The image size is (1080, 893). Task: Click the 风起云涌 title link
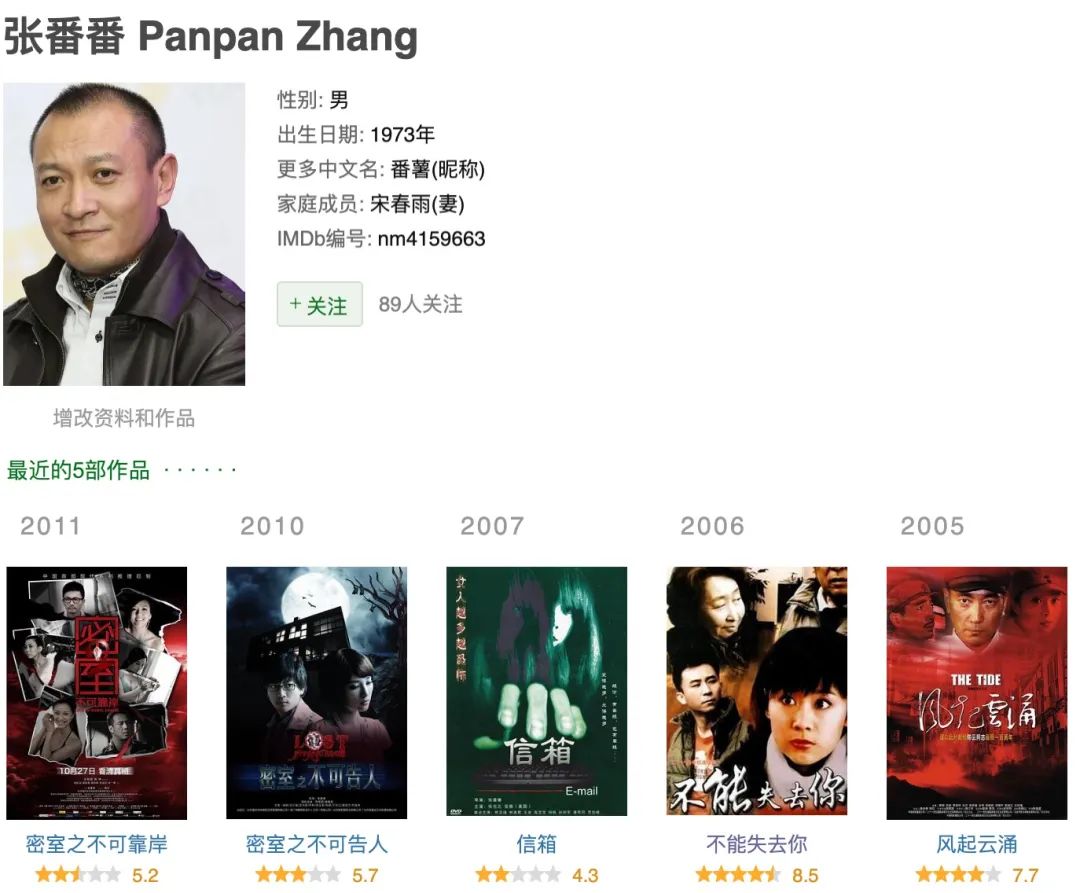pyautogui.click(x=977, y=844)
